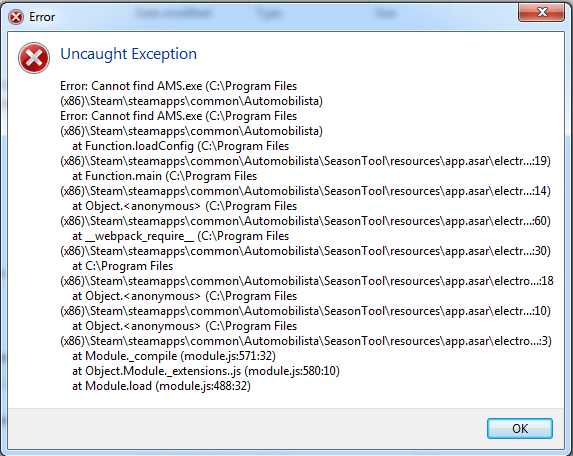Viewport: 573px width, 456px height.
Task: Click the path line ending in 'electr...:19)'
Action: 306,161
